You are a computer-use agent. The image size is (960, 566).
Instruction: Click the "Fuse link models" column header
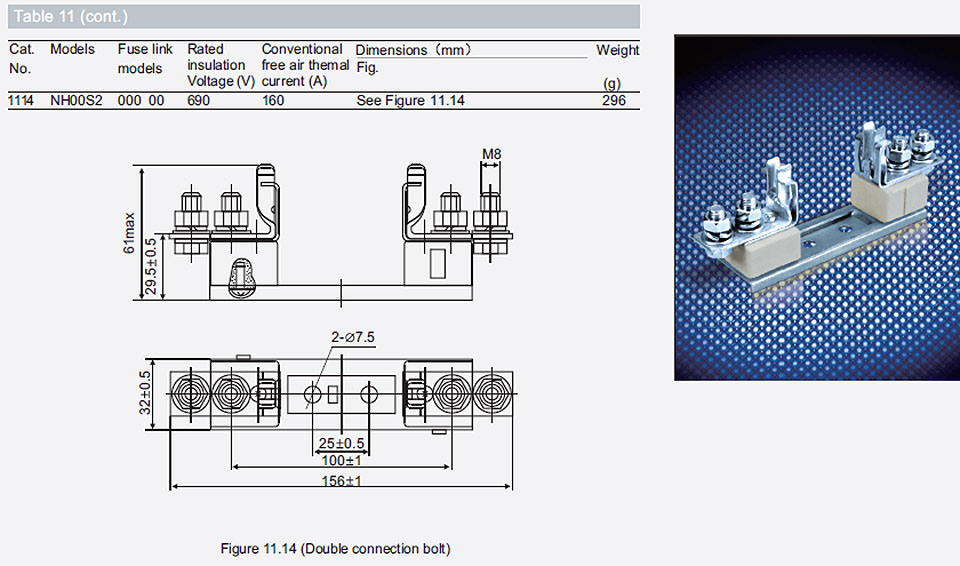point(145,59)
